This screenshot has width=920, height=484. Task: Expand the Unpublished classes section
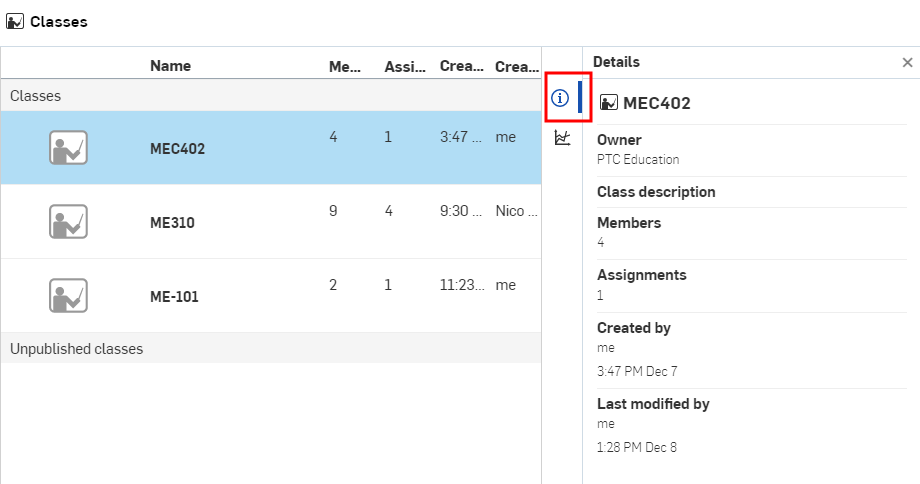pos(270,348)
